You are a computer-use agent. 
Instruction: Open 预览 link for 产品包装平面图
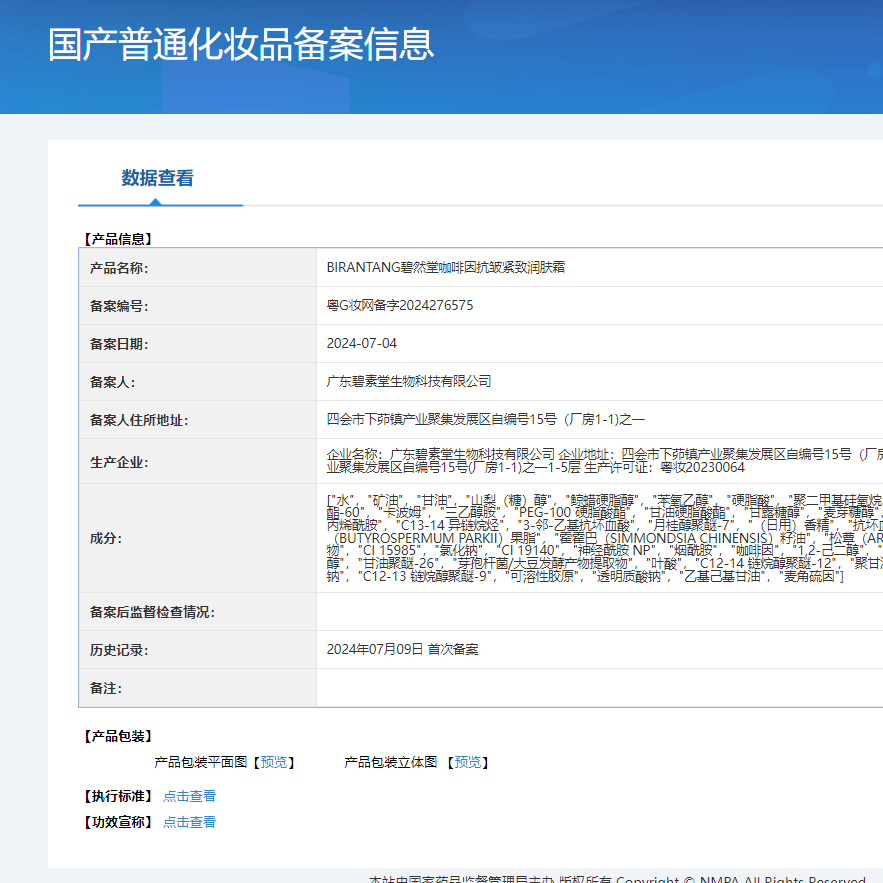pos(273,762)
